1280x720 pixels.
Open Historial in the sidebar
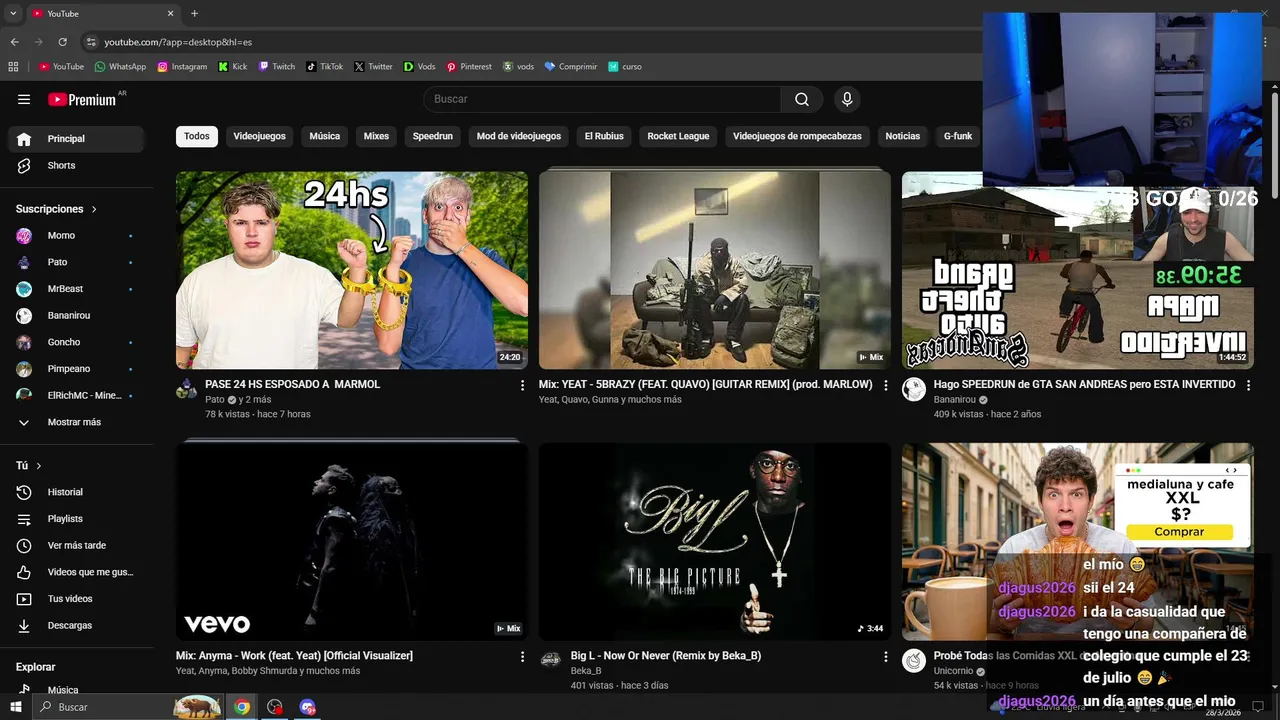(x=77, y=492)
